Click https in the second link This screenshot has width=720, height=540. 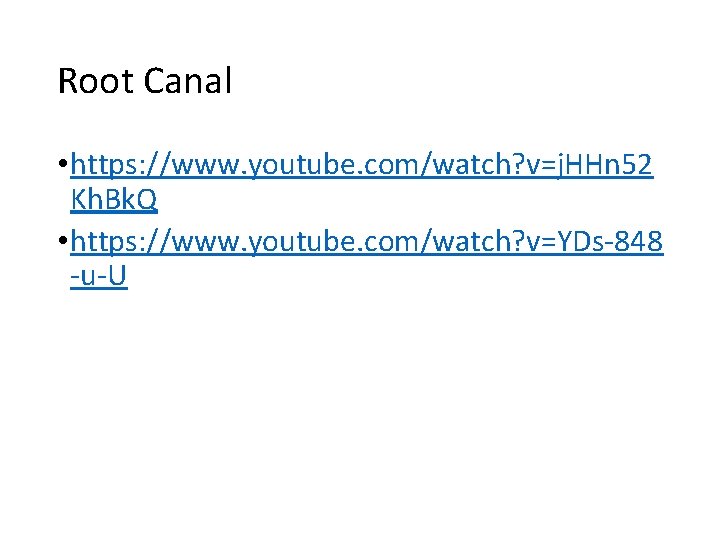click(104, 242)
